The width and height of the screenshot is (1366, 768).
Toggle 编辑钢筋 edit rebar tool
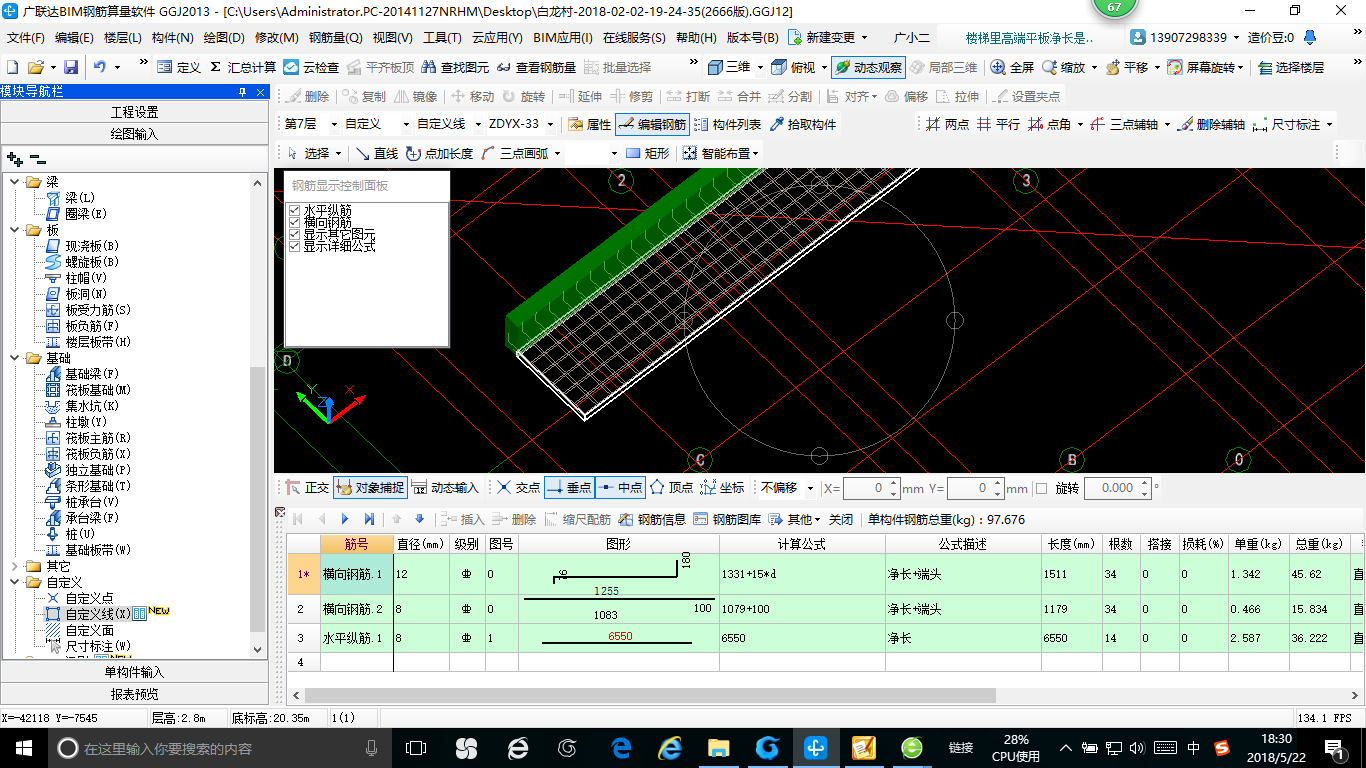tap(652, 124)
